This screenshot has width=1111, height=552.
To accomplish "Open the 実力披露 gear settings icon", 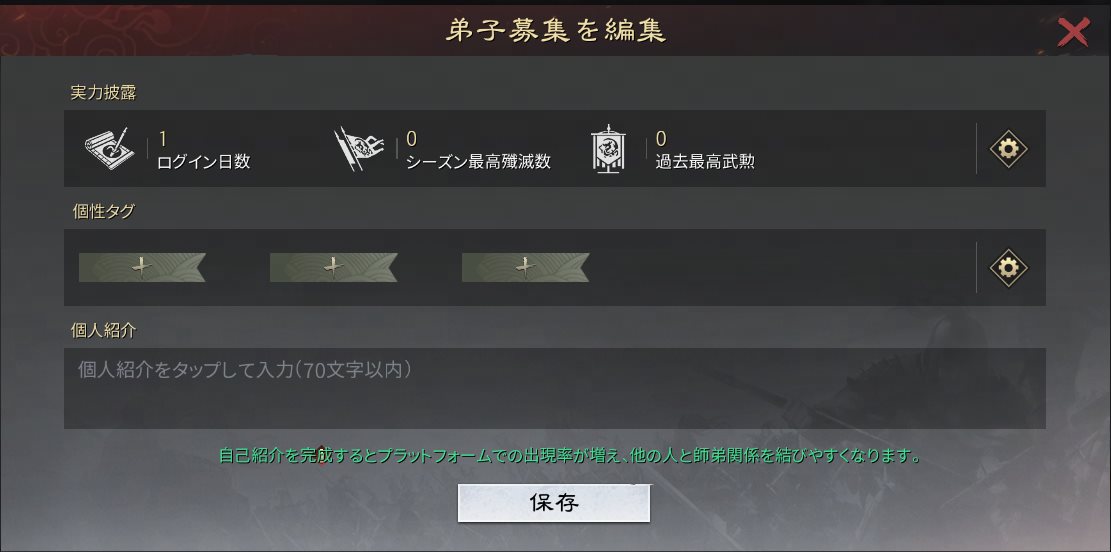I will pos(1008,149).
